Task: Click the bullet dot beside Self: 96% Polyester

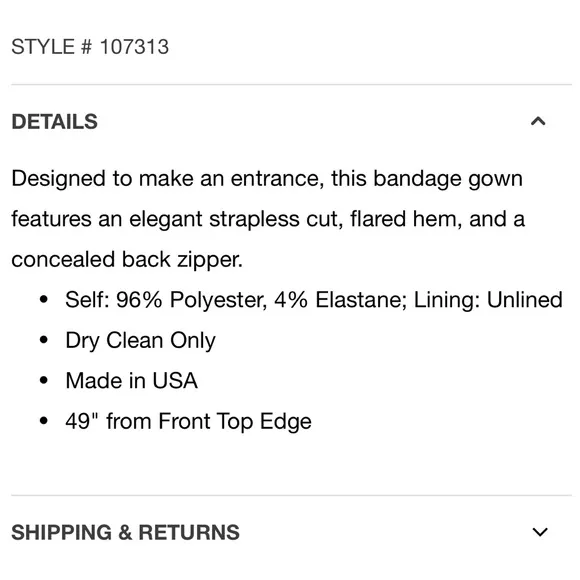Action: pyautogui.click(x=44, y=299)
